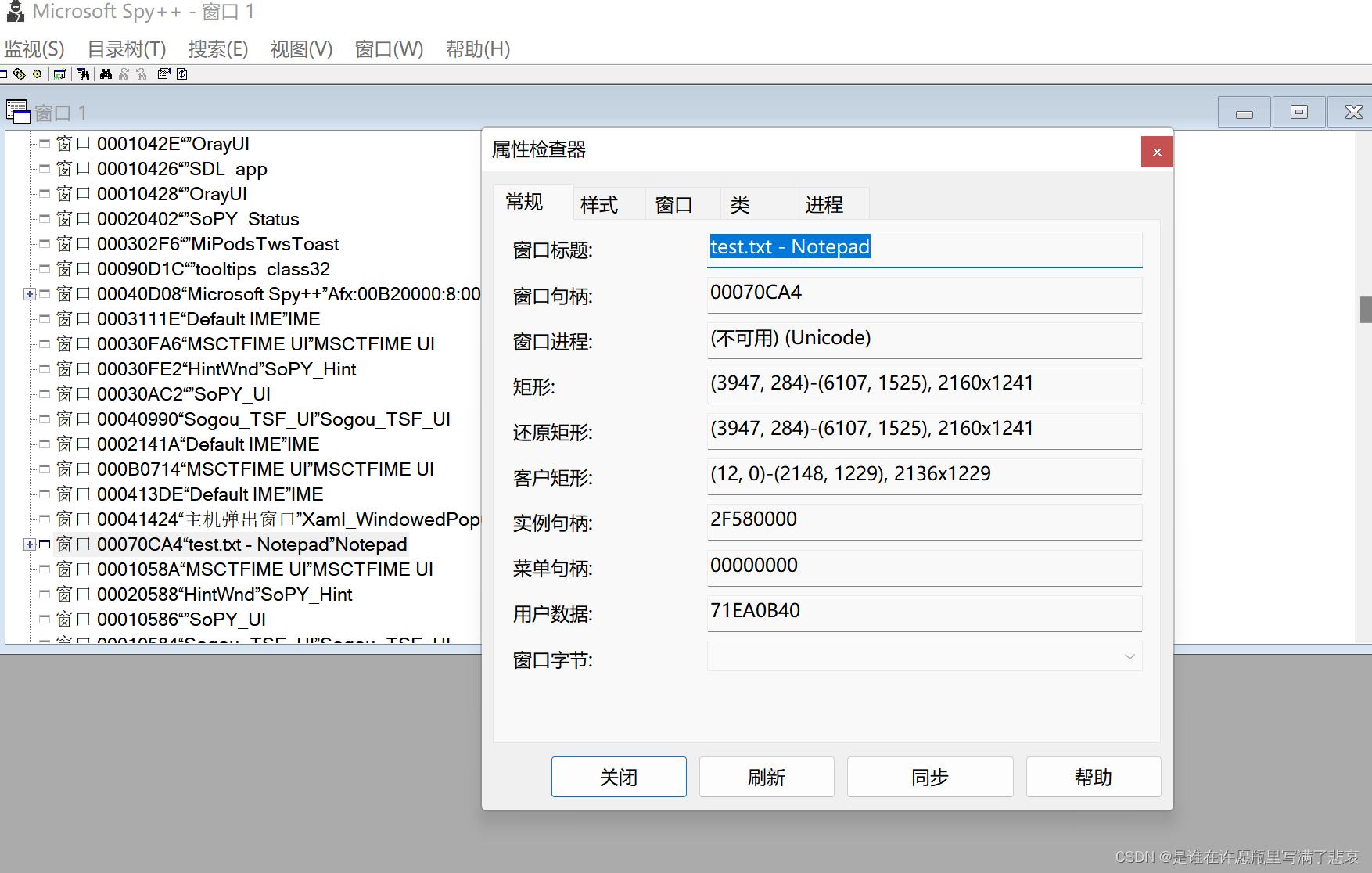The image size is (1372, 873).
Task: Click the 同步 button
Action: point(930,777)
